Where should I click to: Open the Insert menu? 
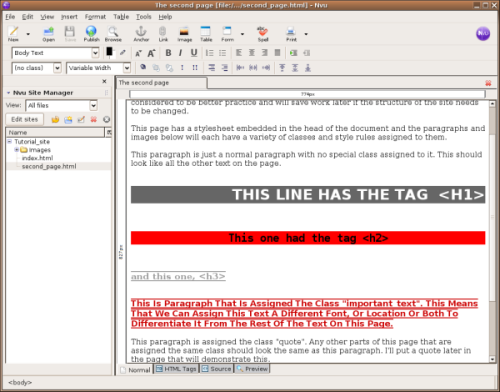click(x=69, y=17)
